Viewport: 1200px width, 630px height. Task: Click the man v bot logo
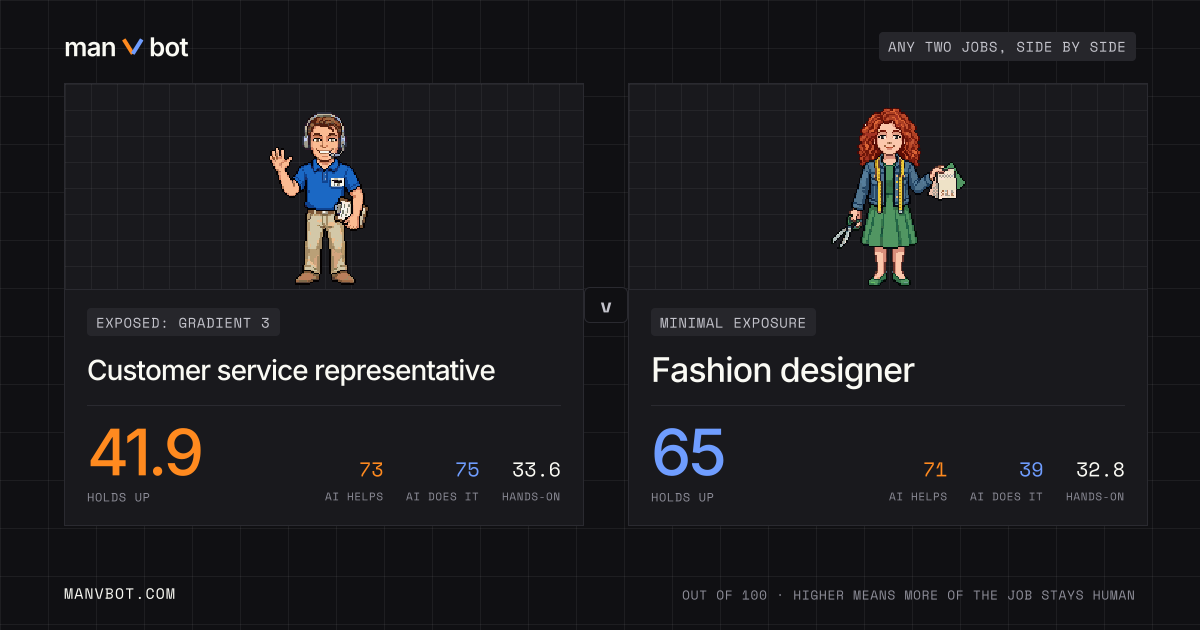click(x=126, y=47)
